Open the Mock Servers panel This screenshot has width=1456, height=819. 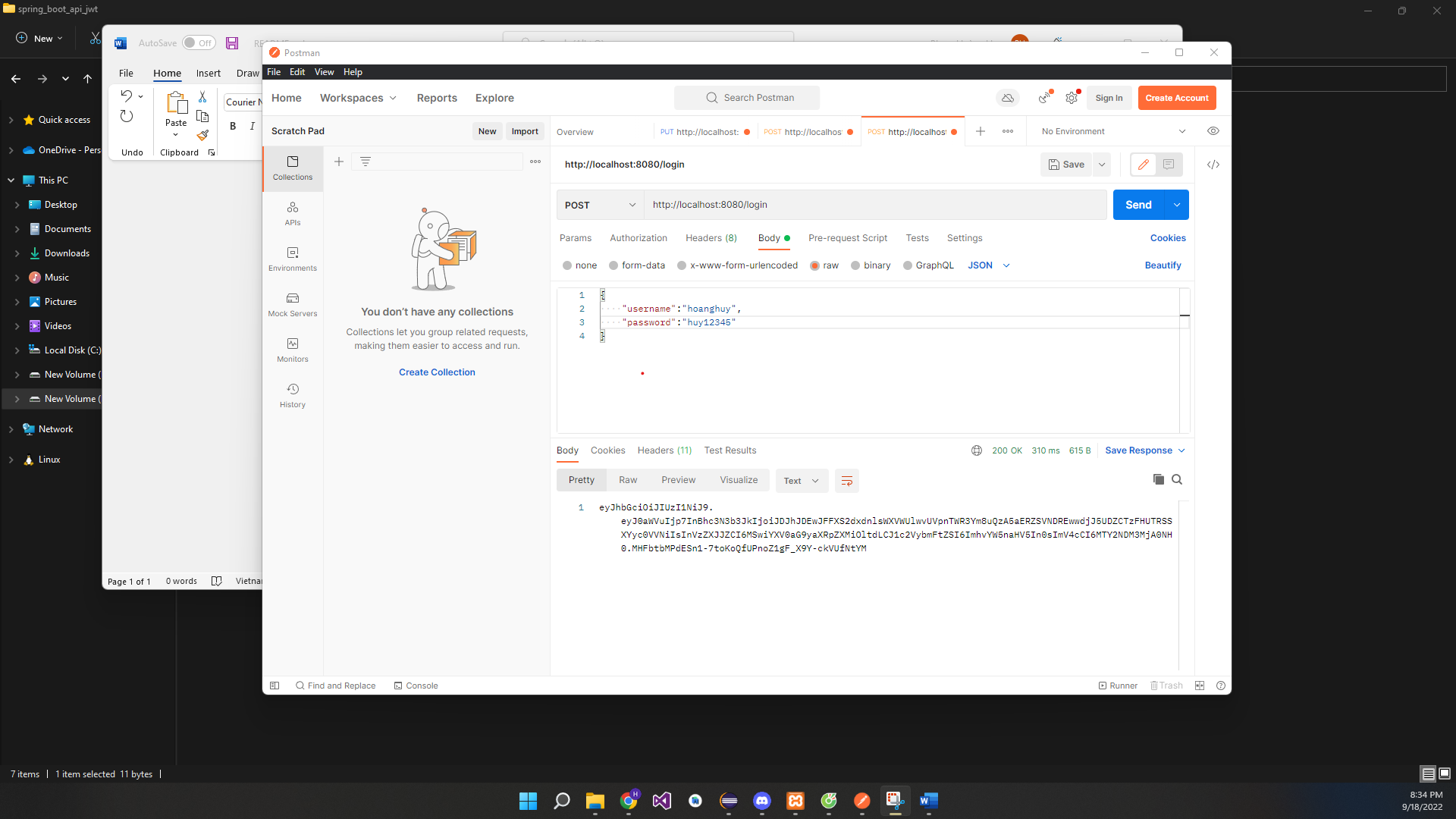coord(292,305)
